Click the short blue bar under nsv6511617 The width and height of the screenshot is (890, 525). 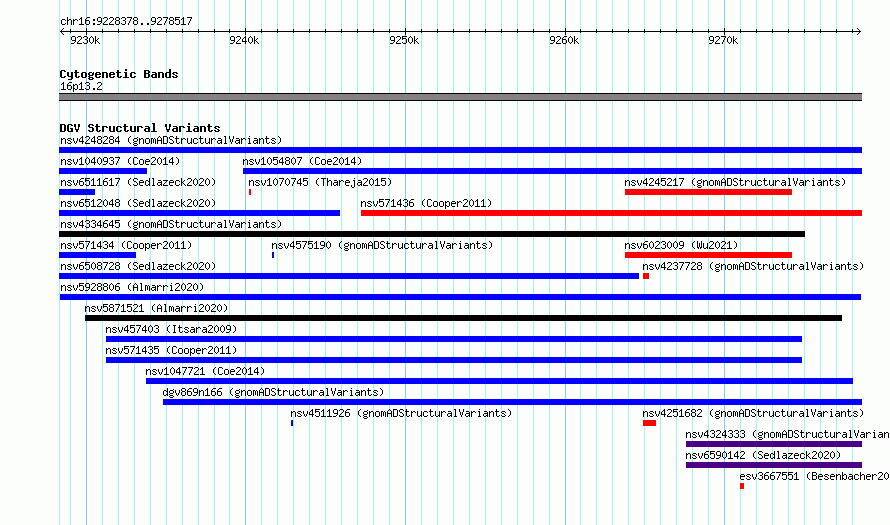point(77,192)
